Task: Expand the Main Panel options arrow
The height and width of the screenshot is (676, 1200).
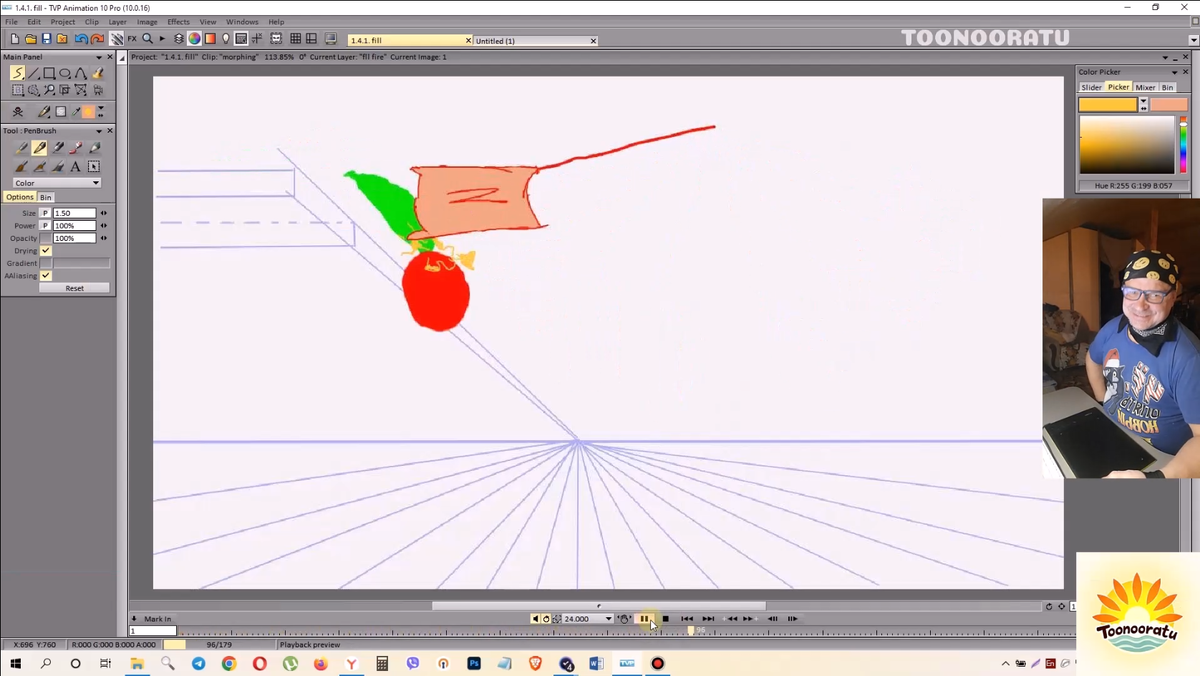Action: point(99,57)
